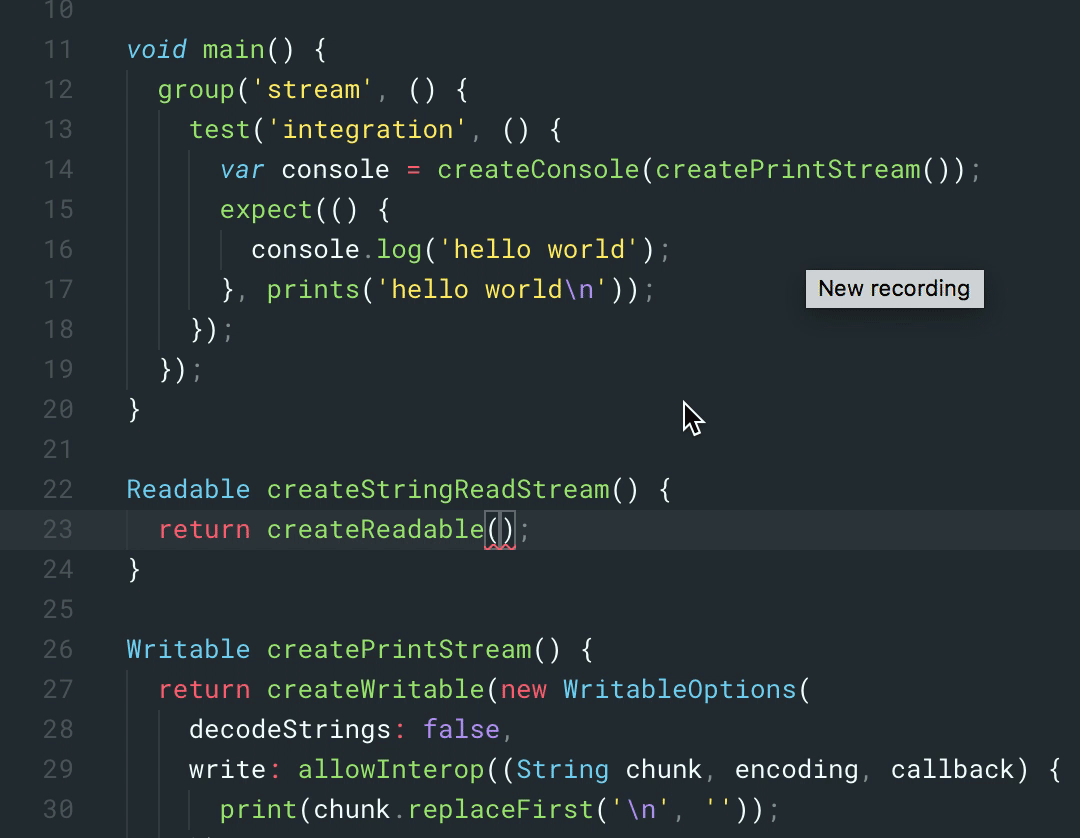Image resolution: width=1080 pixels, height=838 pixels.
Task: Click the "callback" parameter on line 29
Action: click(x=953, y=769)
